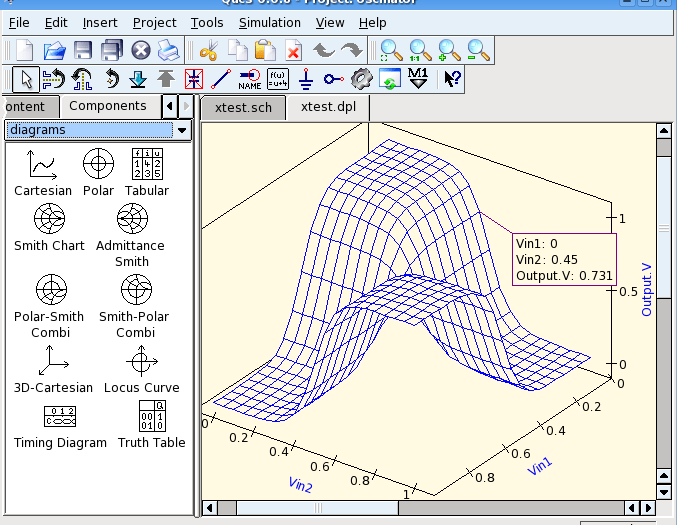
Task: Open the diagrams category dropdown
Action: (x=182, y=130)
